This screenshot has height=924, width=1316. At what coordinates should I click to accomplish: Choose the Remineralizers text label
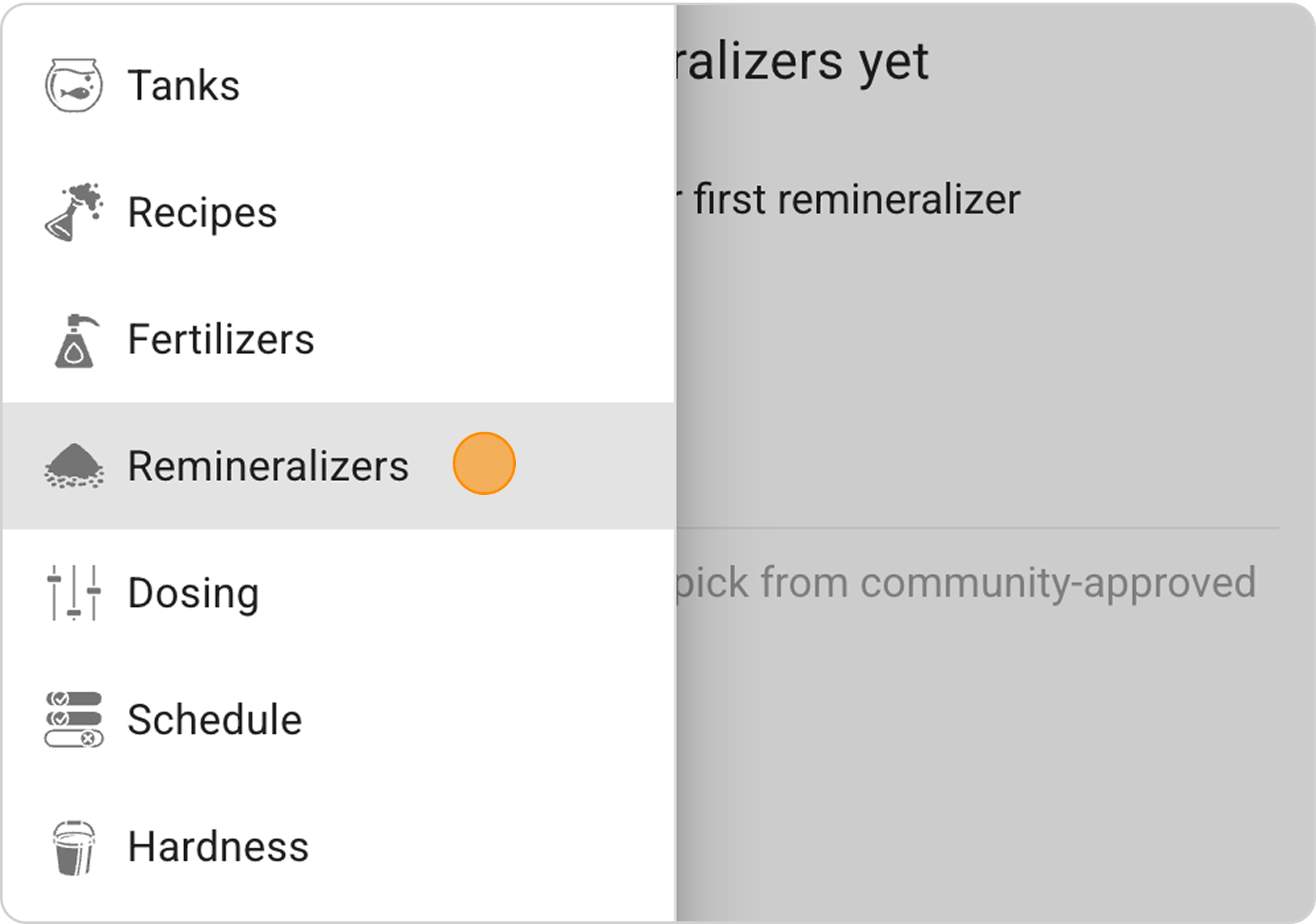coord(268,466)
